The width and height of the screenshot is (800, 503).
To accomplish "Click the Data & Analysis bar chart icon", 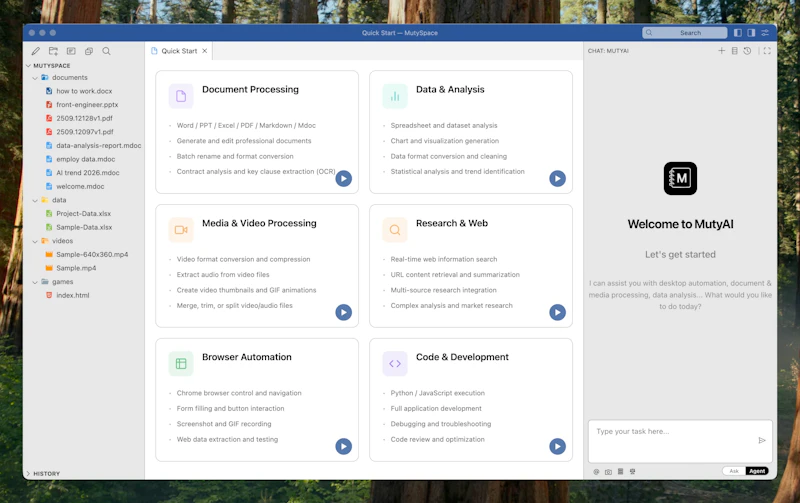I will click(x=395, y=96).
